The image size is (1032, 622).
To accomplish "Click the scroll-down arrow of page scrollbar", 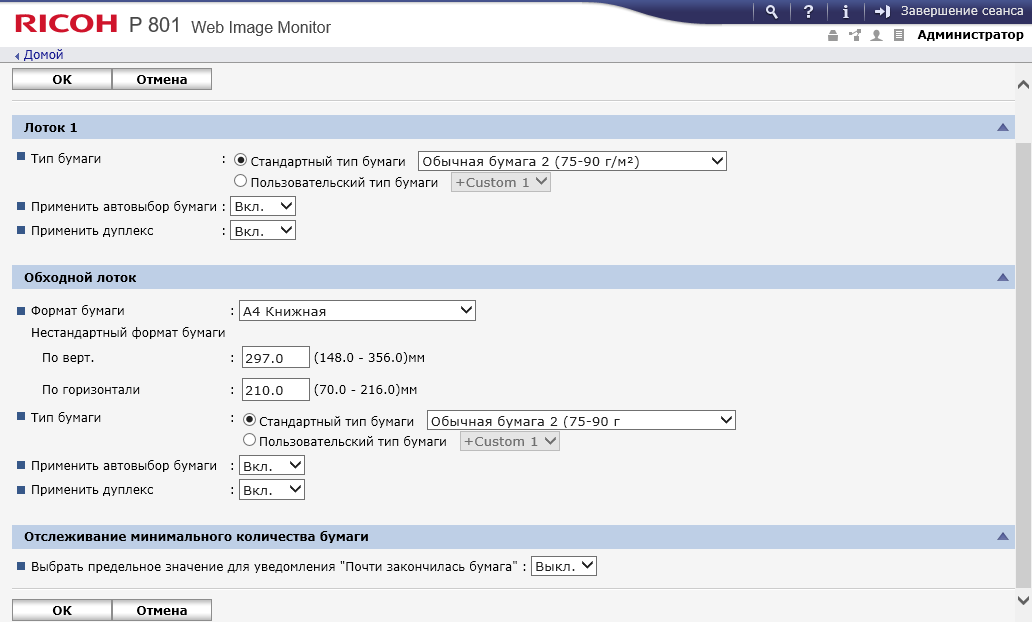I will (1023, 600).
